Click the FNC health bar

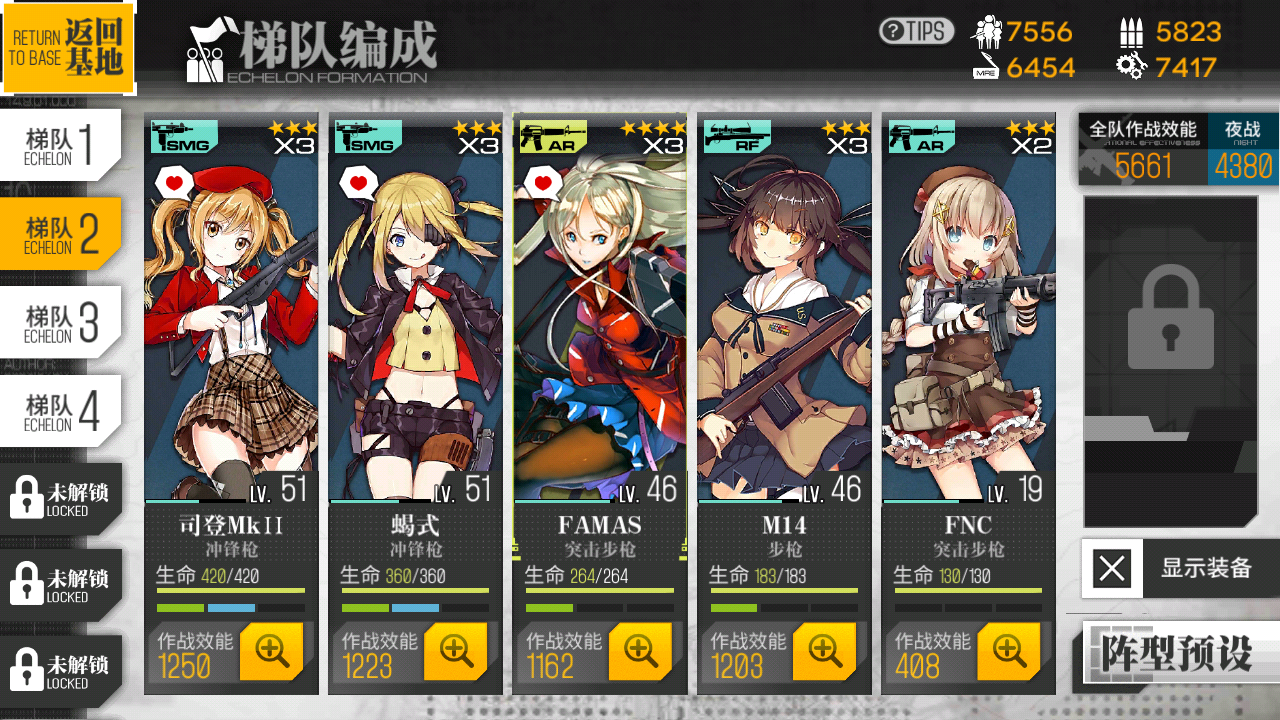[968, 591]
